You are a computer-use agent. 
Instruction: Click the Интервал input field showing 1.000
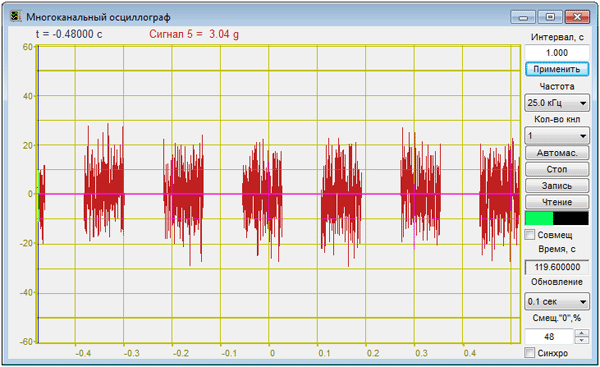coord(557,52)
